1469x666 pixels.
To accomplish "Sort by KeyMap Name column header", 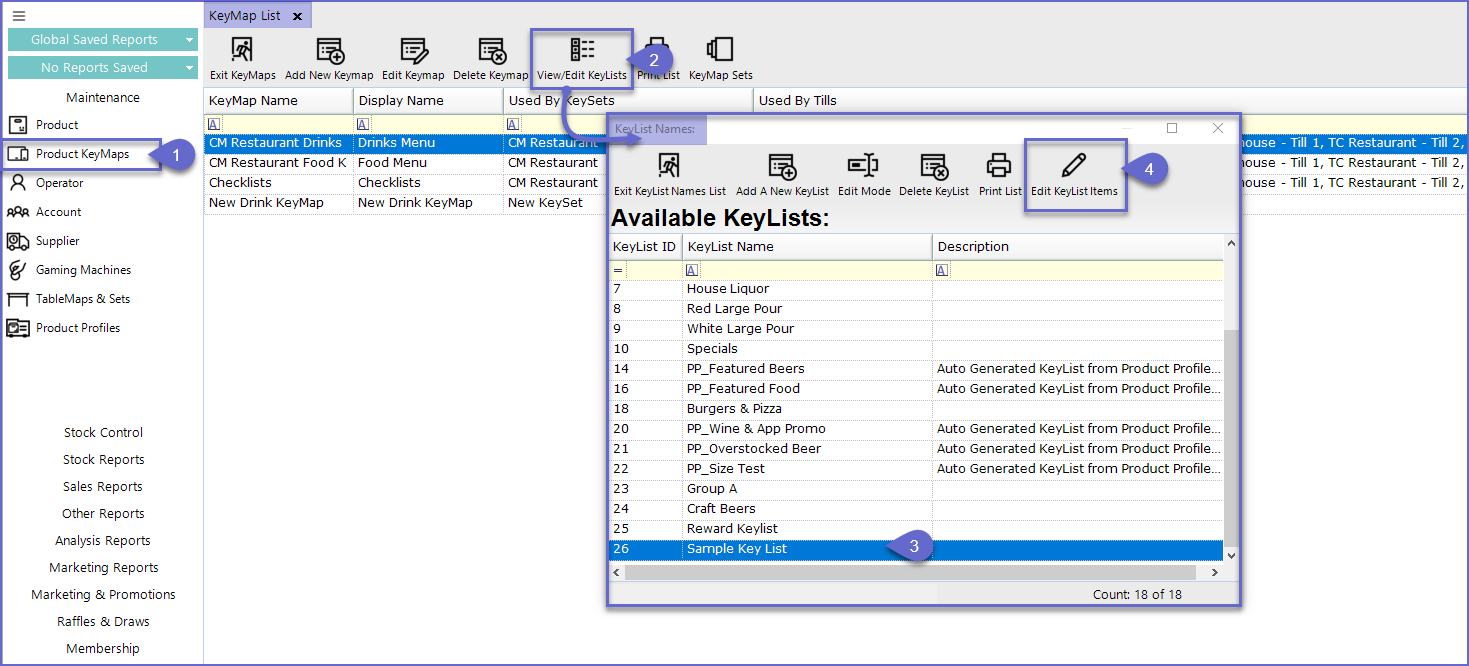I will (x=279, y=101).
